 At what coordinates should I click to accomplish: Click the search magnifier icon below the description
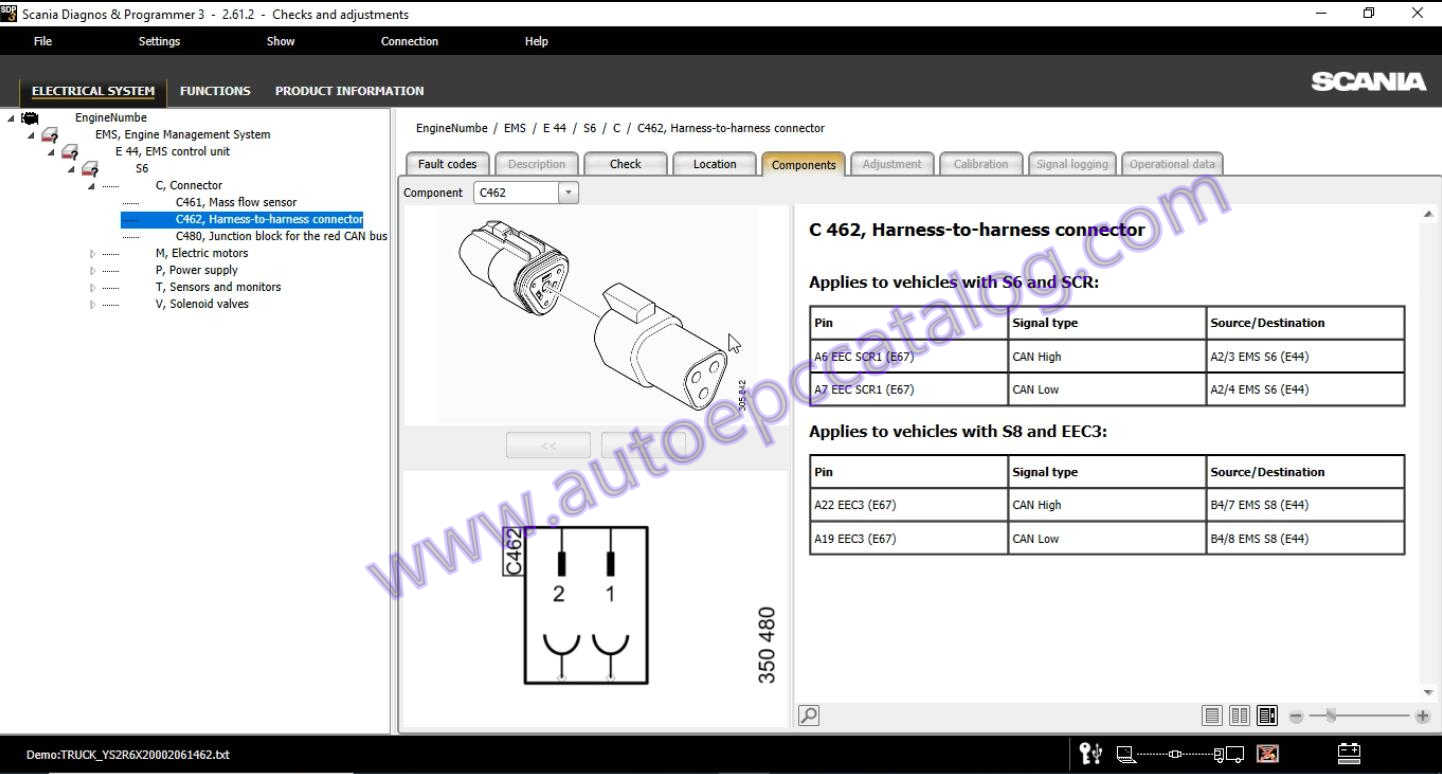pyautogui.click(x=807, y=715)
